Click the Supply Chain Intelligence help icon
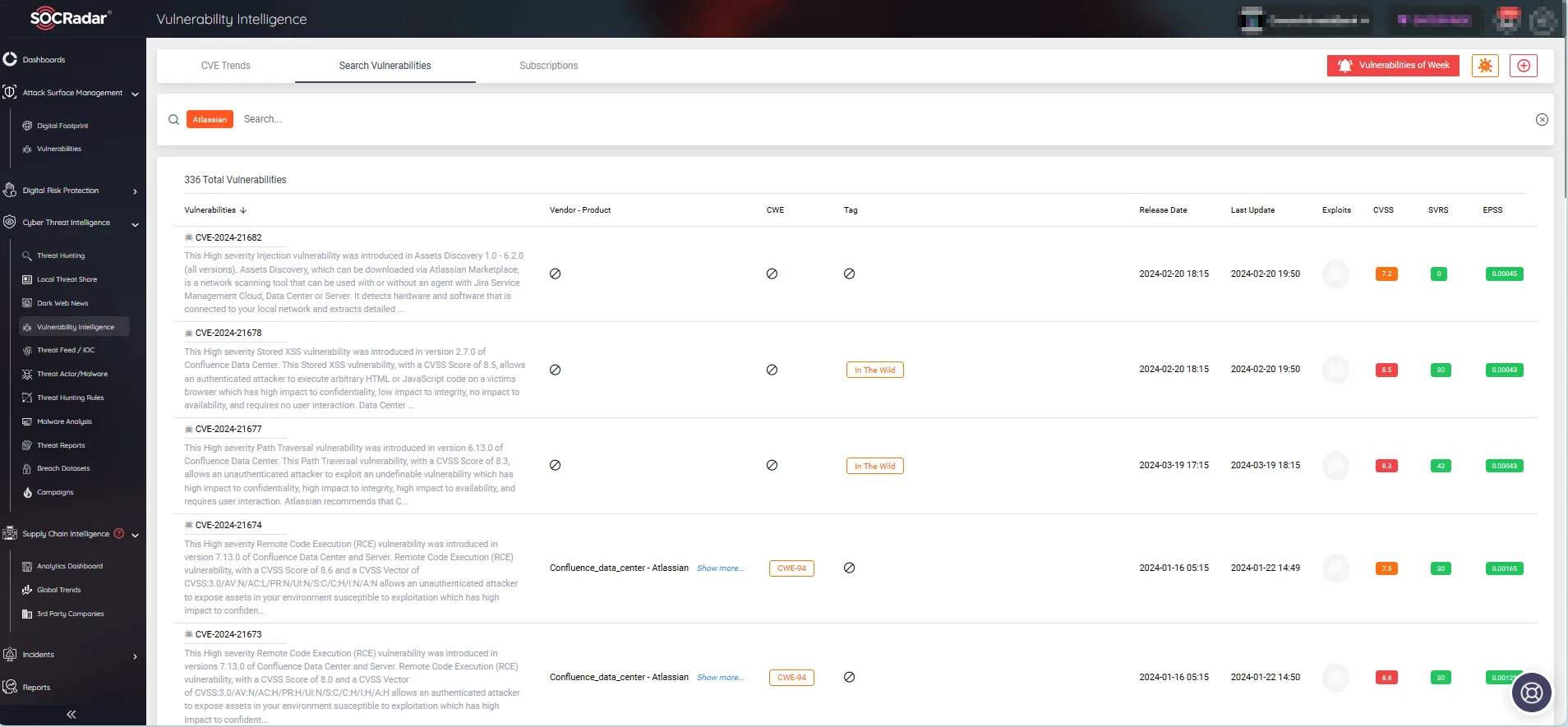Image resolution: width=1568 pixels, height=727 pixels. click(119, 533)
